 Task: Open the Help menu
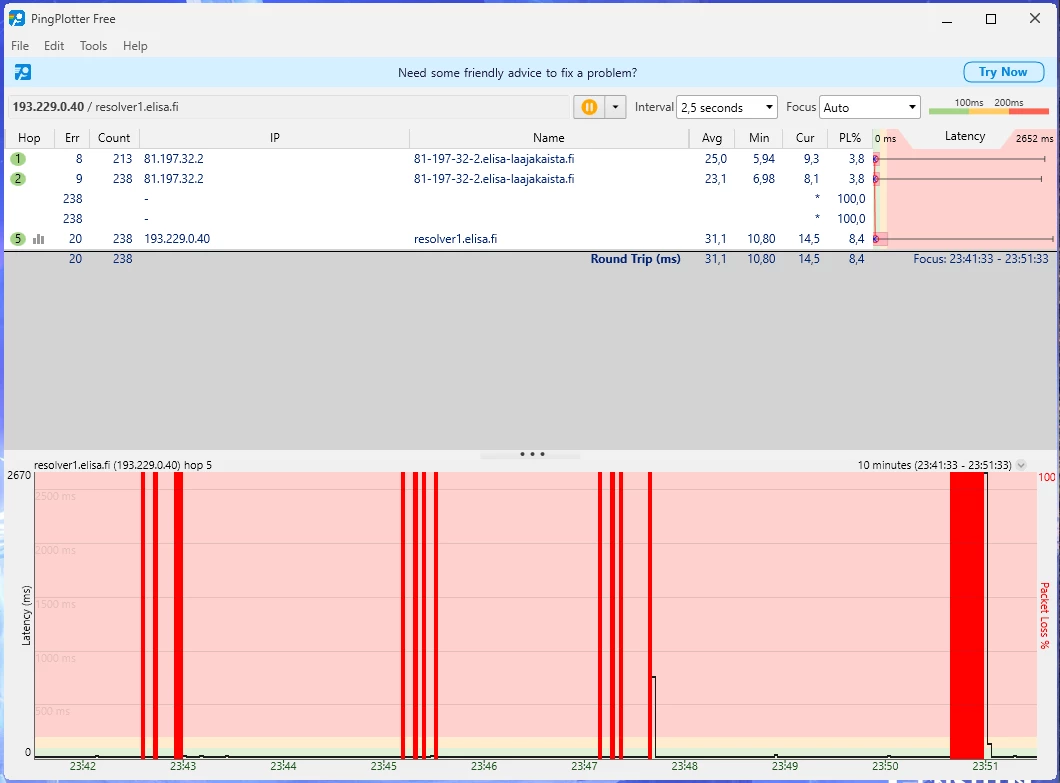click(x=135, y=46)
